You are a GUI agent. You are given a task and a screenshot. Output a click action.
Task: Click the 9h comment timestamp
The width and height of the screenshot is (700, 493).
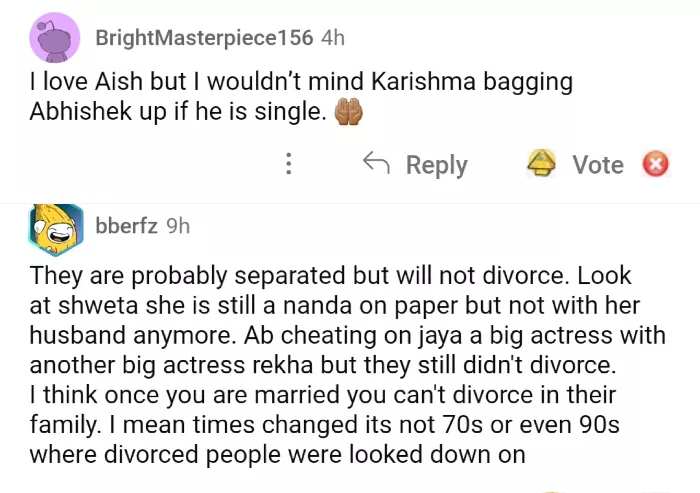(x=177, y=226)
